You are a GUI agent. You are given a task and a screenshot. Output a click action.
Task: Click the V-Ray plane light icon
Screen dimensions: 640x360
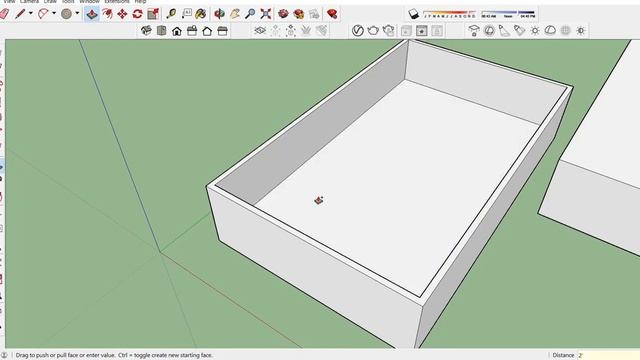(x=474, y=31)
